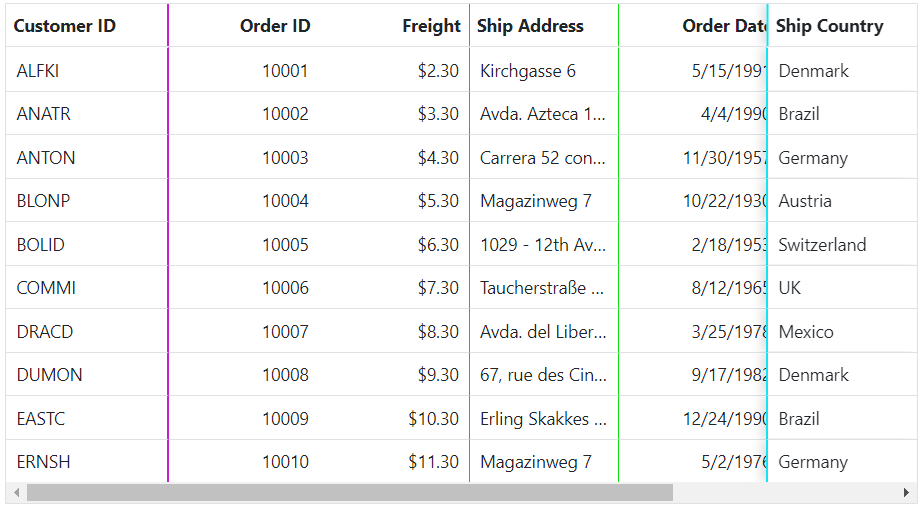Viewport: 918px width, 506px height.
Task: Click the Order Date column header
Action: coord(693,26)
